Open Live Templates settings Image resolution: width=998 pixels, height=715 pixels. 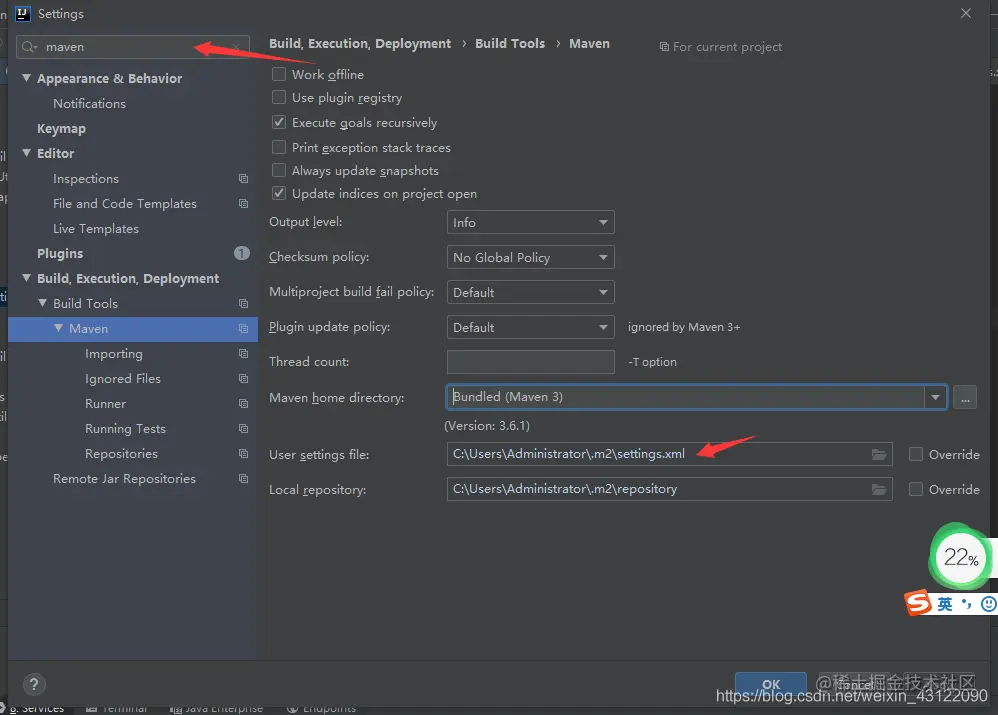95,229
